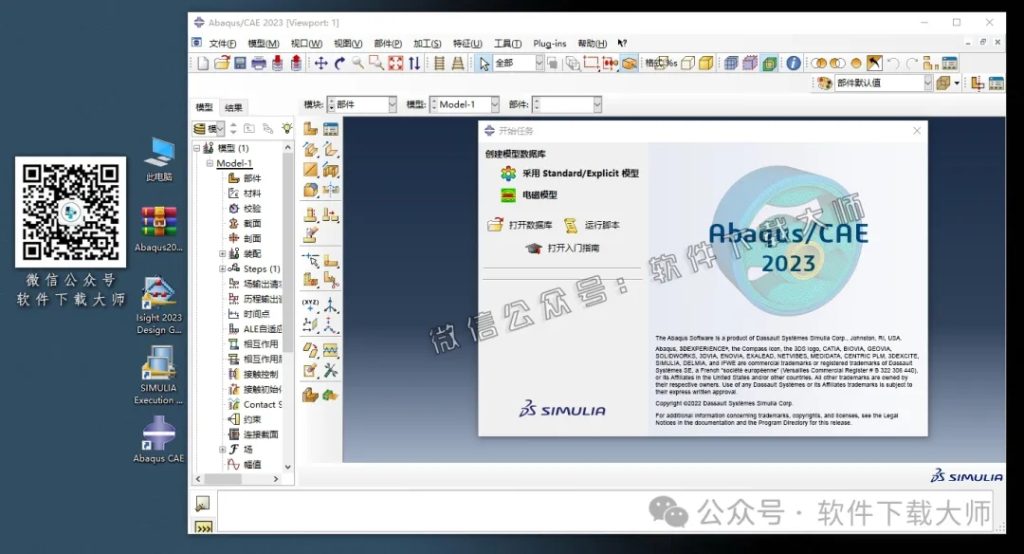Click the model tree vertical scroll down arrow

[288, 466]
